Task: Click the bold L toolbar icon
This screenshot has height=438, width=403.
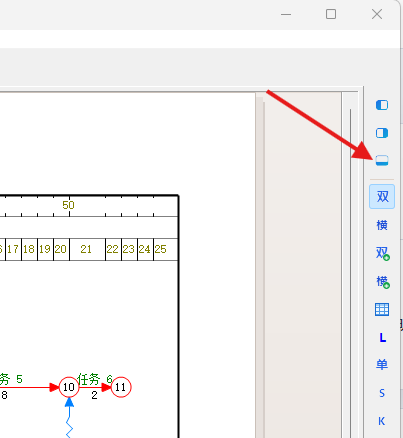Action: point(382,338)
